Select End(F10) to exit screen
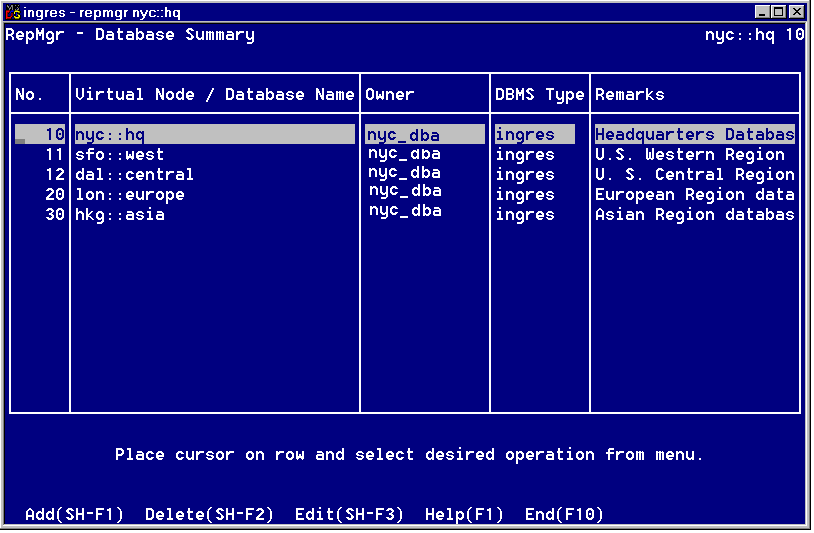The width and height of the screenshot is (814, 533). 564,514
